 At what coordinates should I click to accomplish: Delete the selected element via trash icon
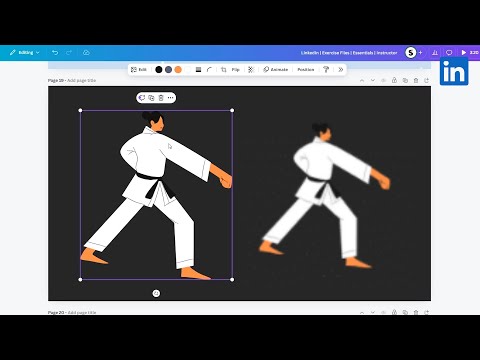pyautogui.click(x=161, y=98)
